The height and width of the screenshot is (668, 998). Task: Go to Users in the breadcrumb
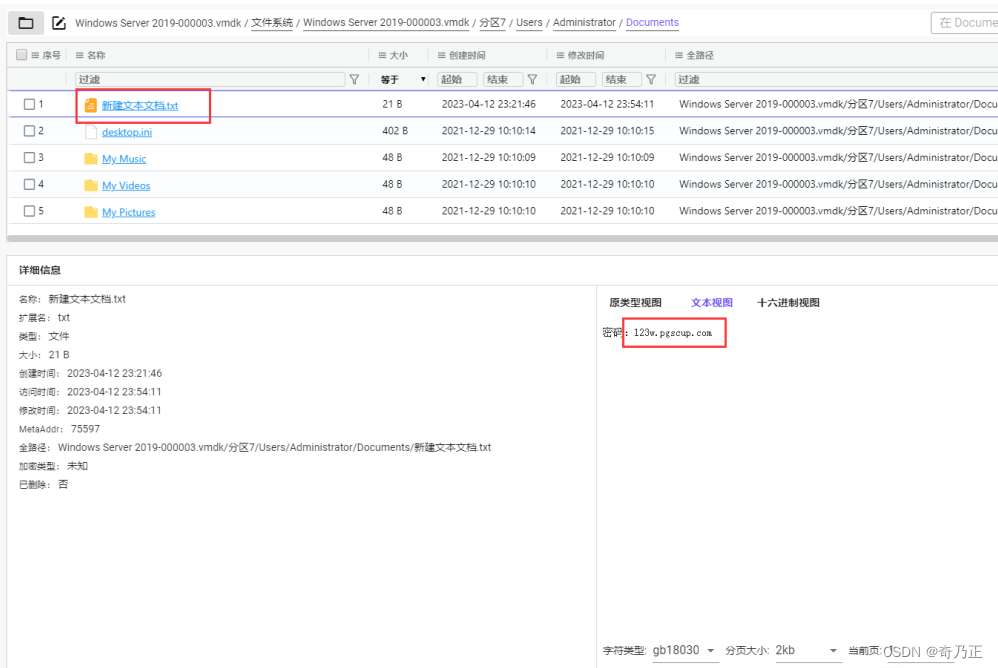(529, 23)
